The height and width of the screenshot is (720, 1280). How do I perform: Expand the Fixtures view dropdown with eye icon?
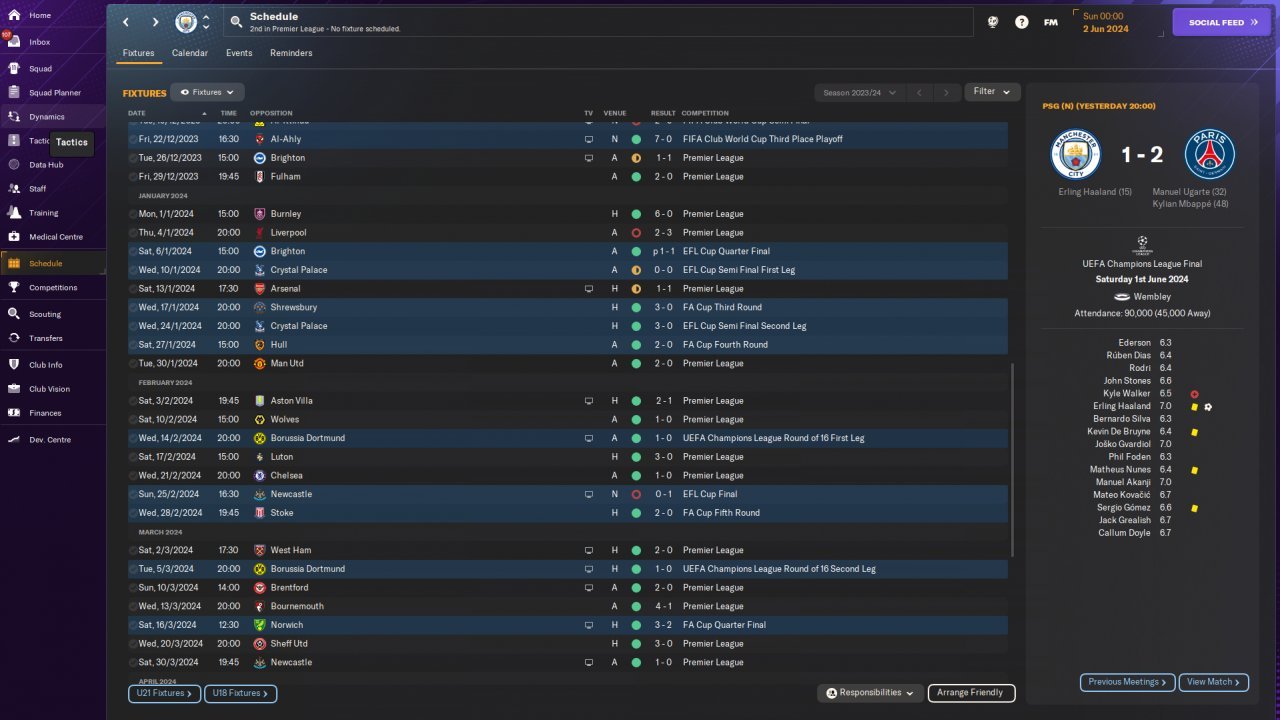point(207,92)
